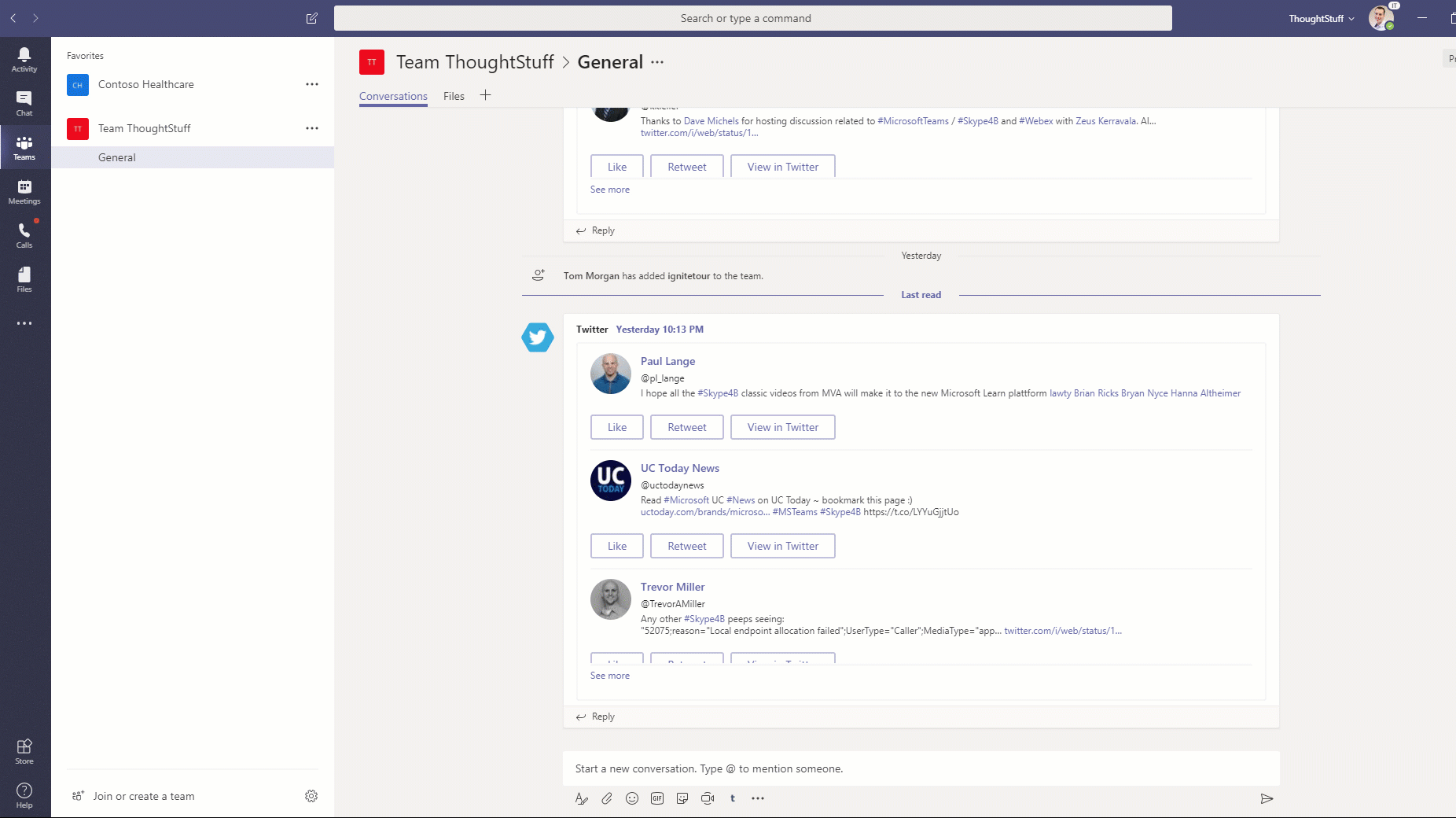Open more compose options ellipsis
Viewport: 1456px width, 818px height.
point(758,798)
